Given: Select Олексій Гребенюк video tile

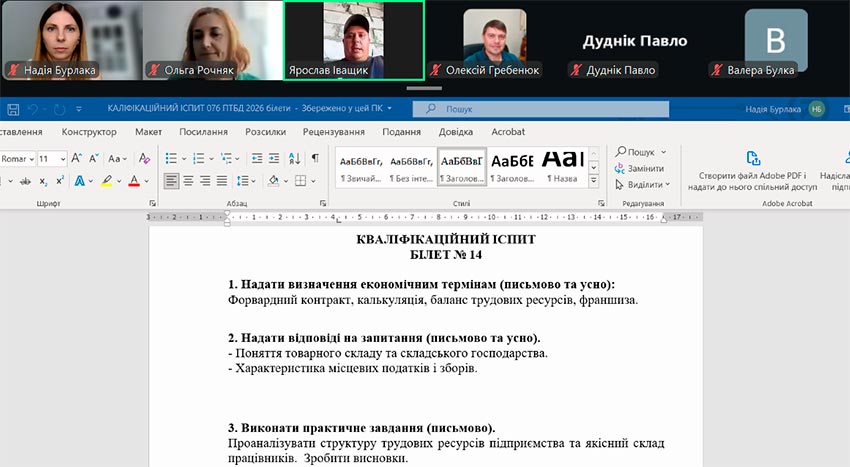Looking at the screenshot, I should pos(494,40).
